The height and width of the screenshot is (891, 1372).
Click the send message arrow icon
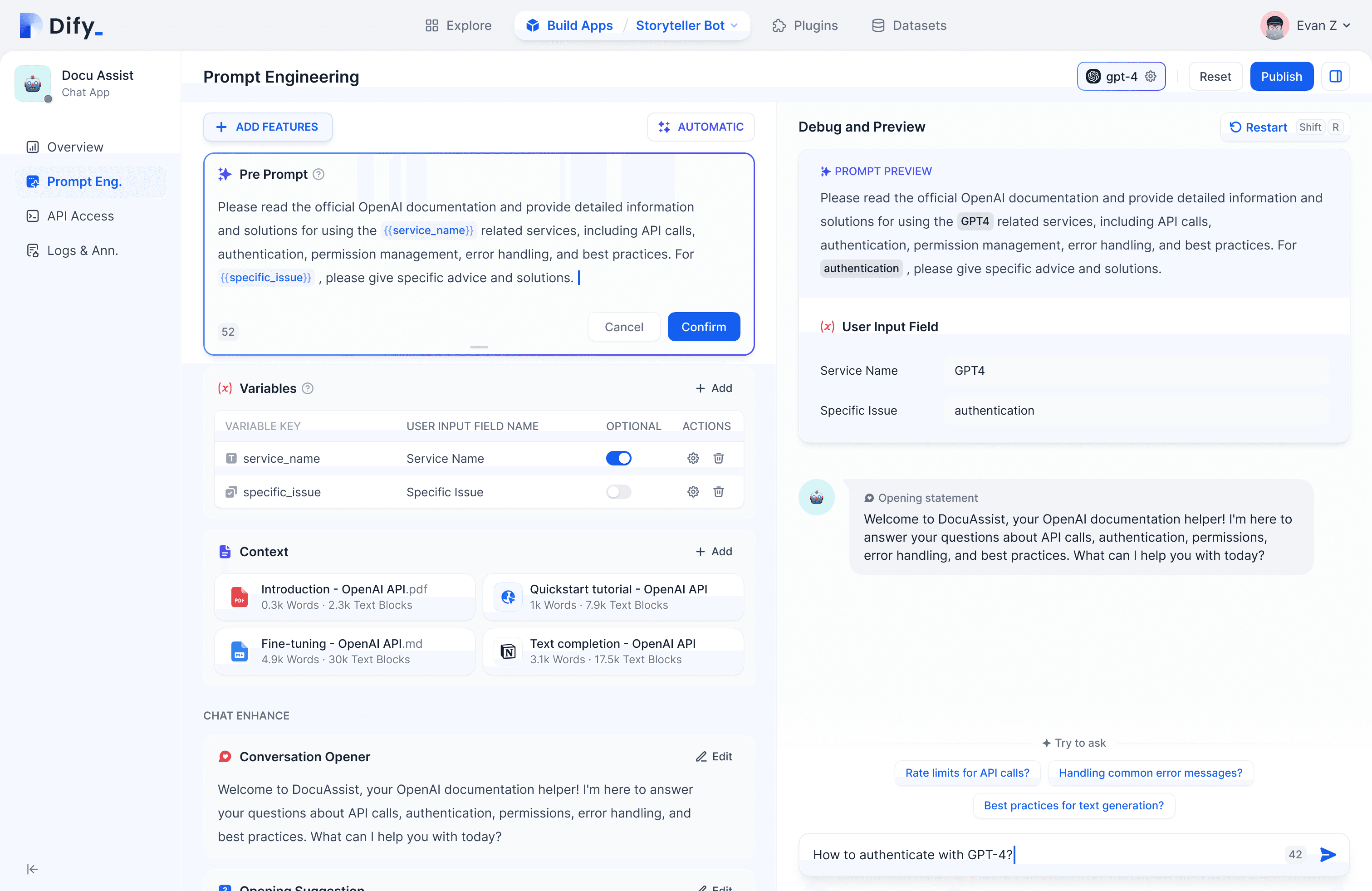click(x=1328, y=854)
